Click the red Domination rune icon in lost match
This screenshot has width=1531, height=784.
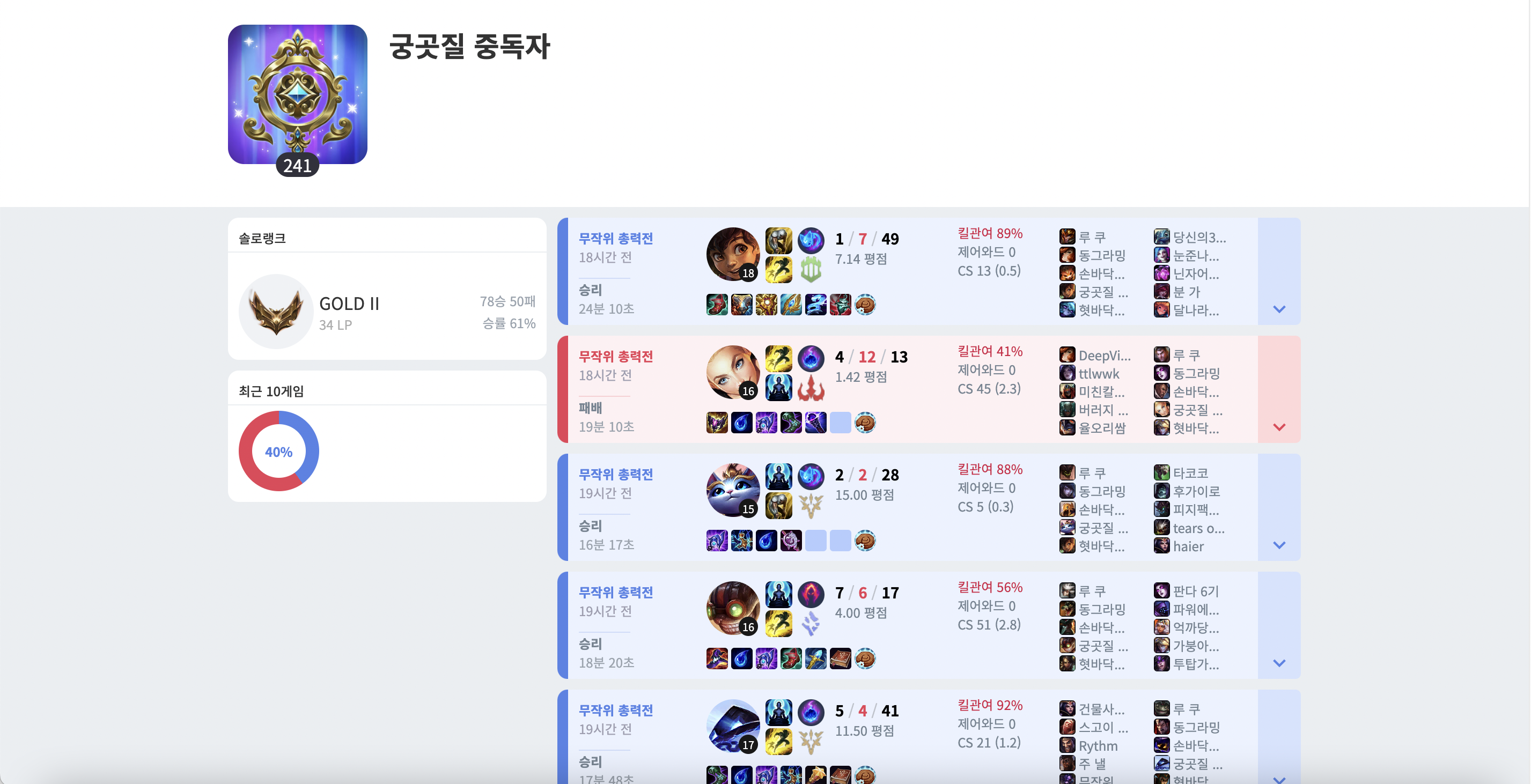pos(811,388)
